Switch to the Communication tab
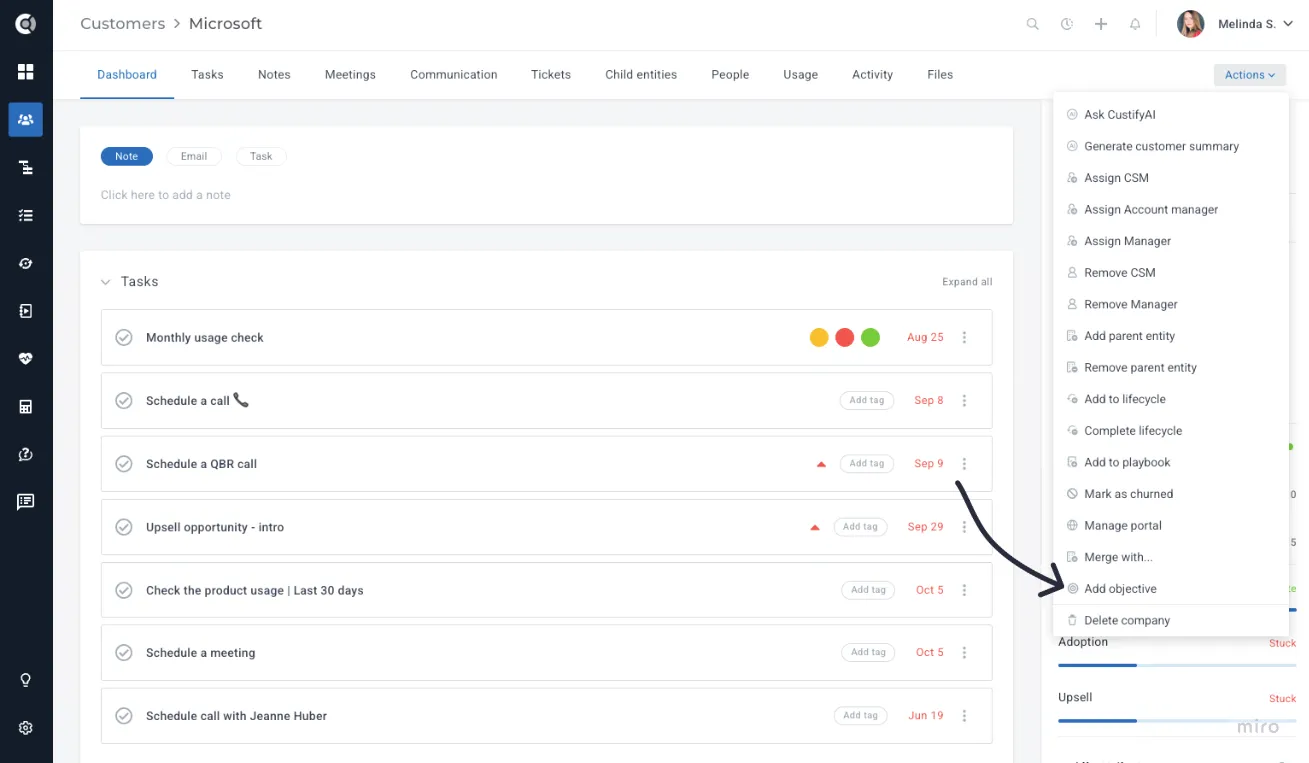Image resolution: width=1309 pixels, height=763 pixels. pos(453,75)
